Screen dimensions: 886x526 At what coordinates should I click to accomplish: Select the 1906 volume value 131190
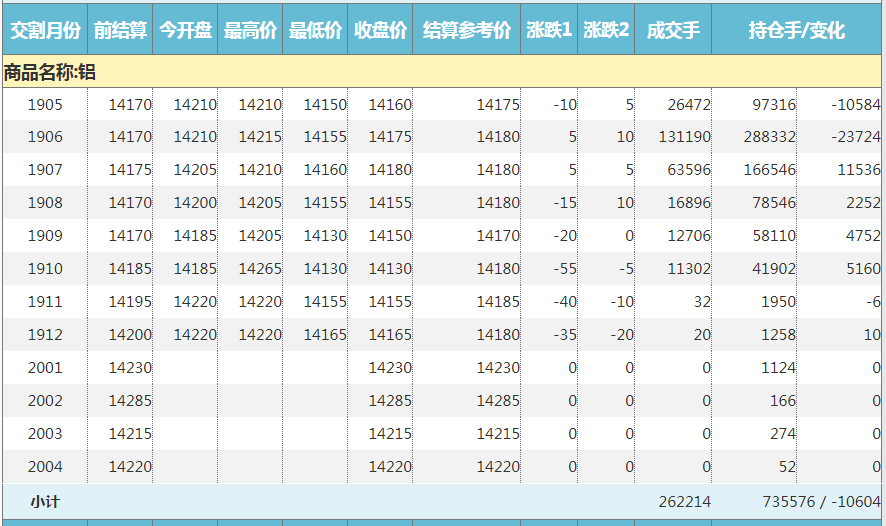click(684, 137)
